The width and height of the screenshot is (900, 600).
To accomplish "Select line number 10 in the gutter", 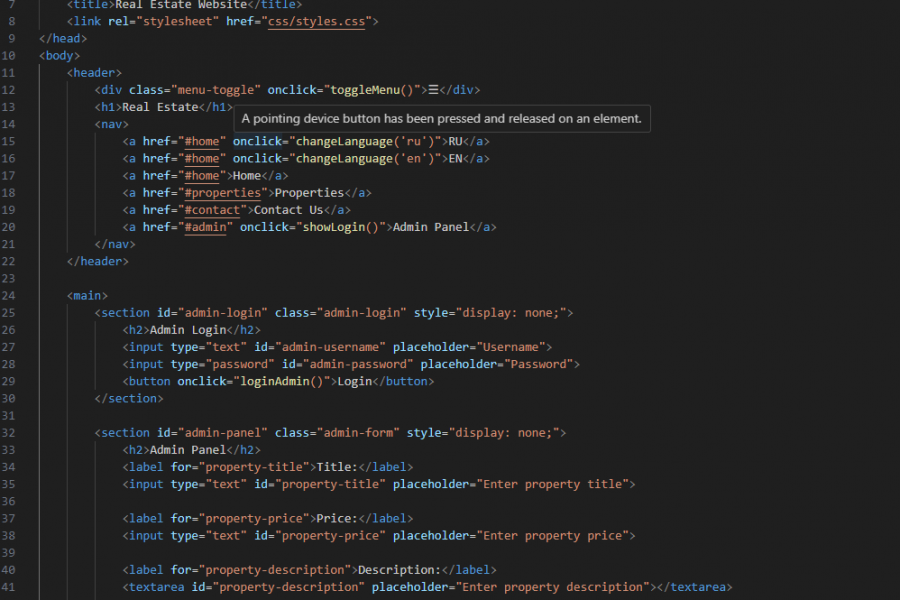I will [x=9, y=56].
